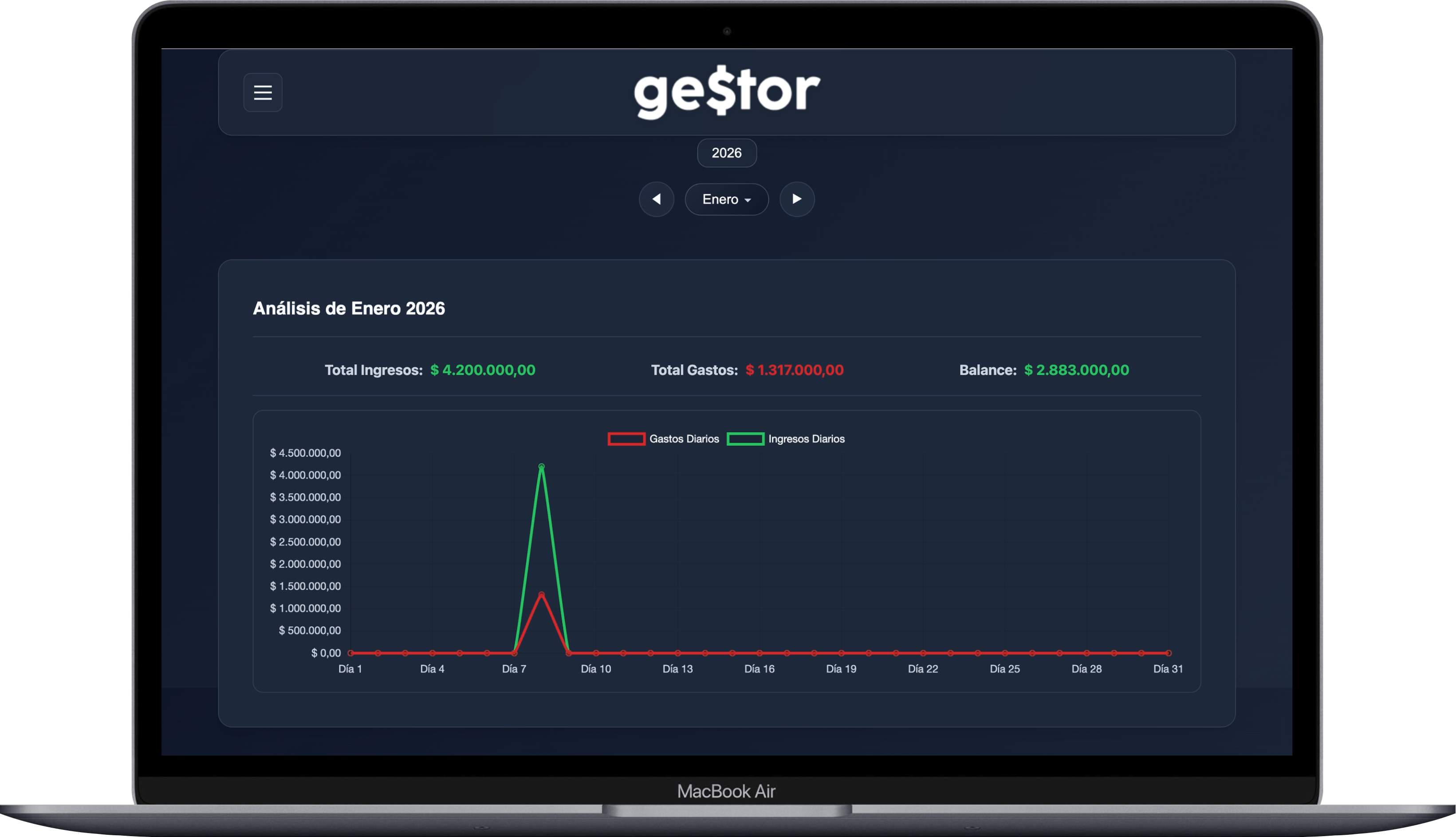The width and height of the screenshot is (1456, 837).
Task: Click the green income peak data point
Action: (541, 467)
